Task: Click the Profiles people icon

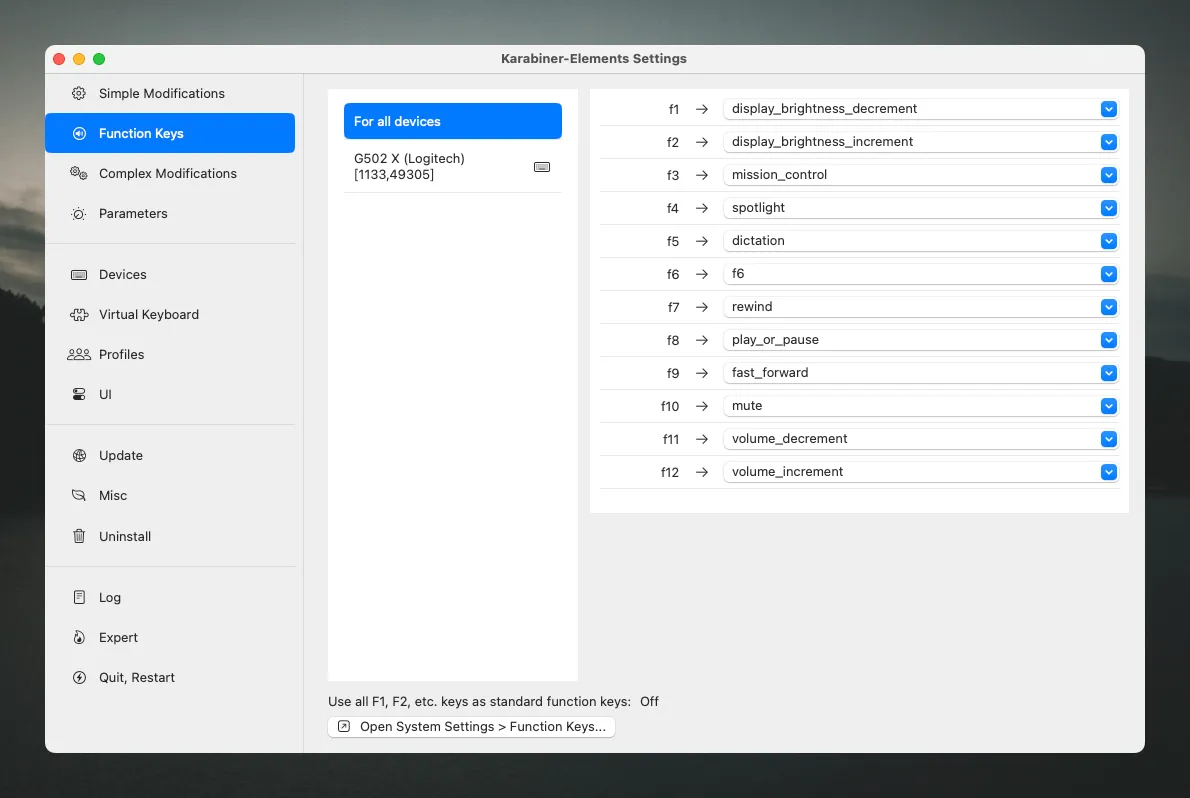Action: click(79, 355)
